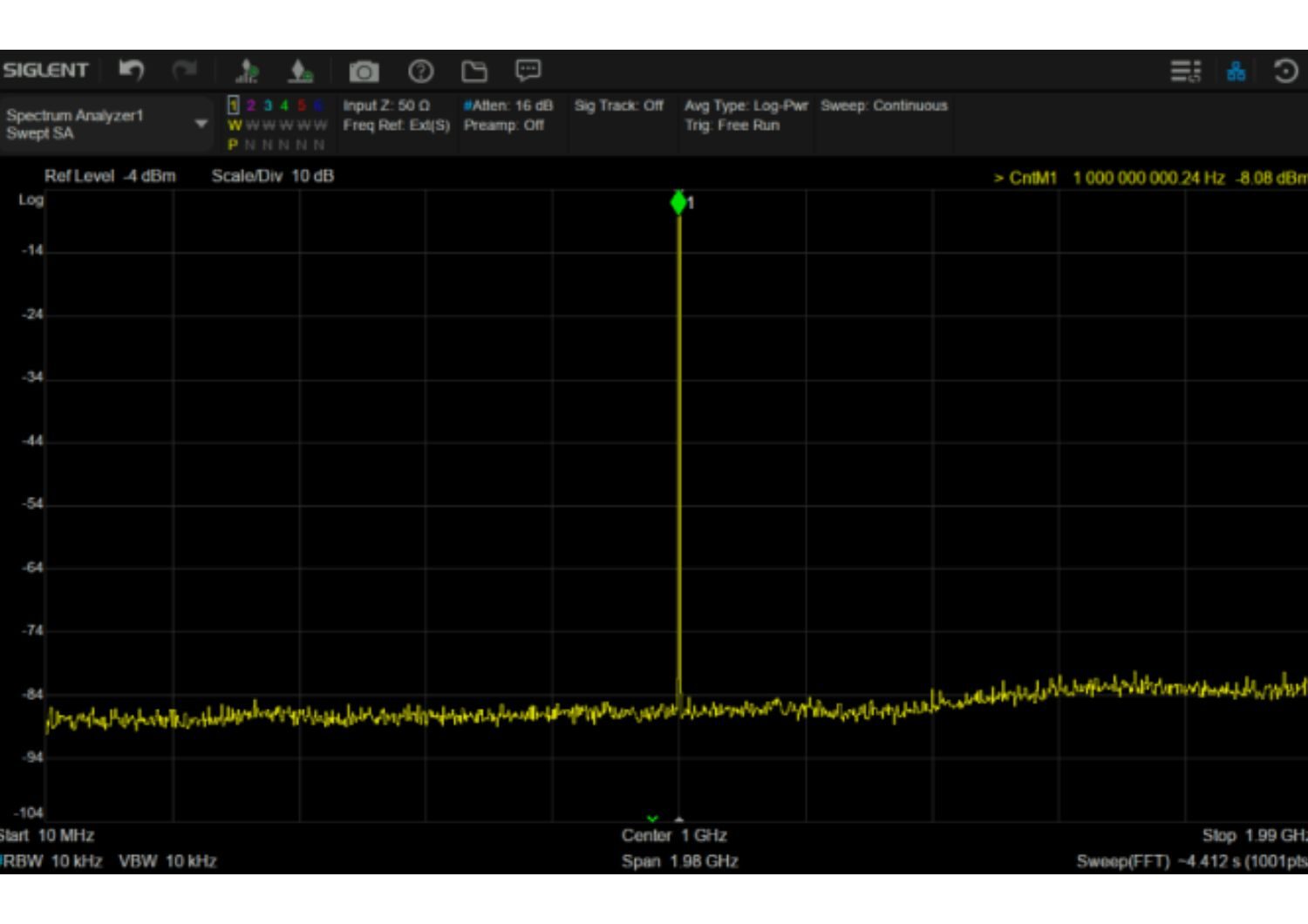Click the Sweep: Continuous setting
Viewport: 1308px width, 924px height.
(883, 105)
